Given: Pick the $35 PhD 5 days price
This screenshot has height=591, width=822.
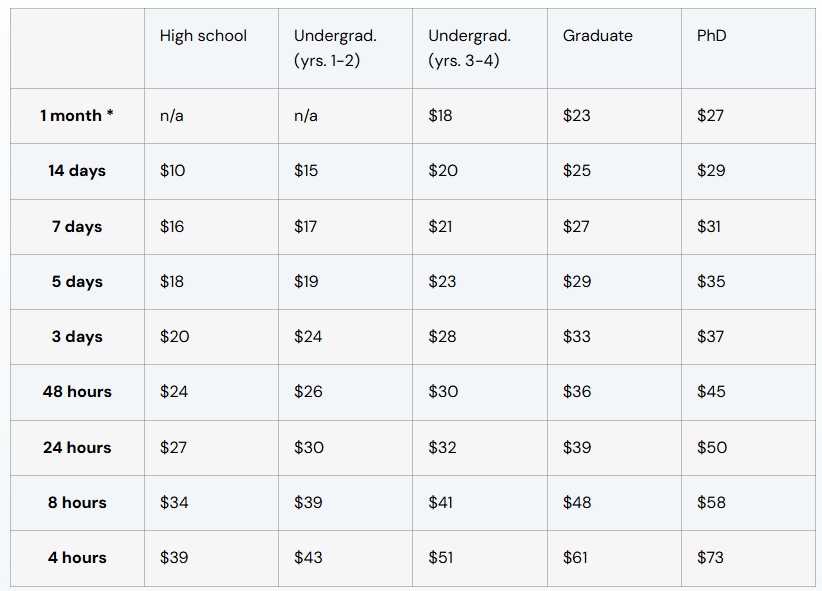Looking at the screenshot, I should pyautogui.click(x=711, y=282).
